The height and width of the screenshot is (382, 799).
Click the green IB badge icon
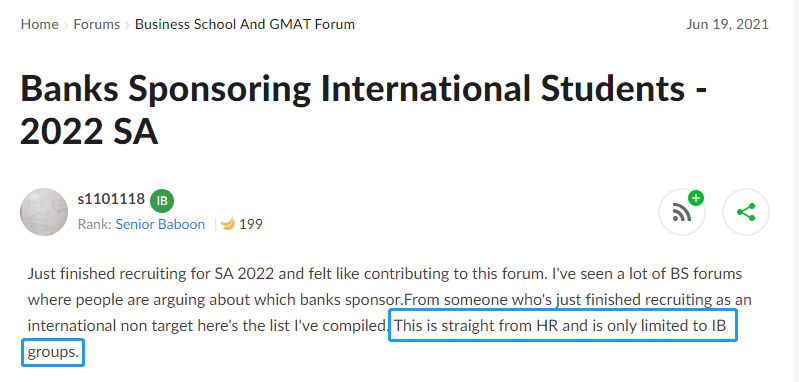click(x=162, y=200)
